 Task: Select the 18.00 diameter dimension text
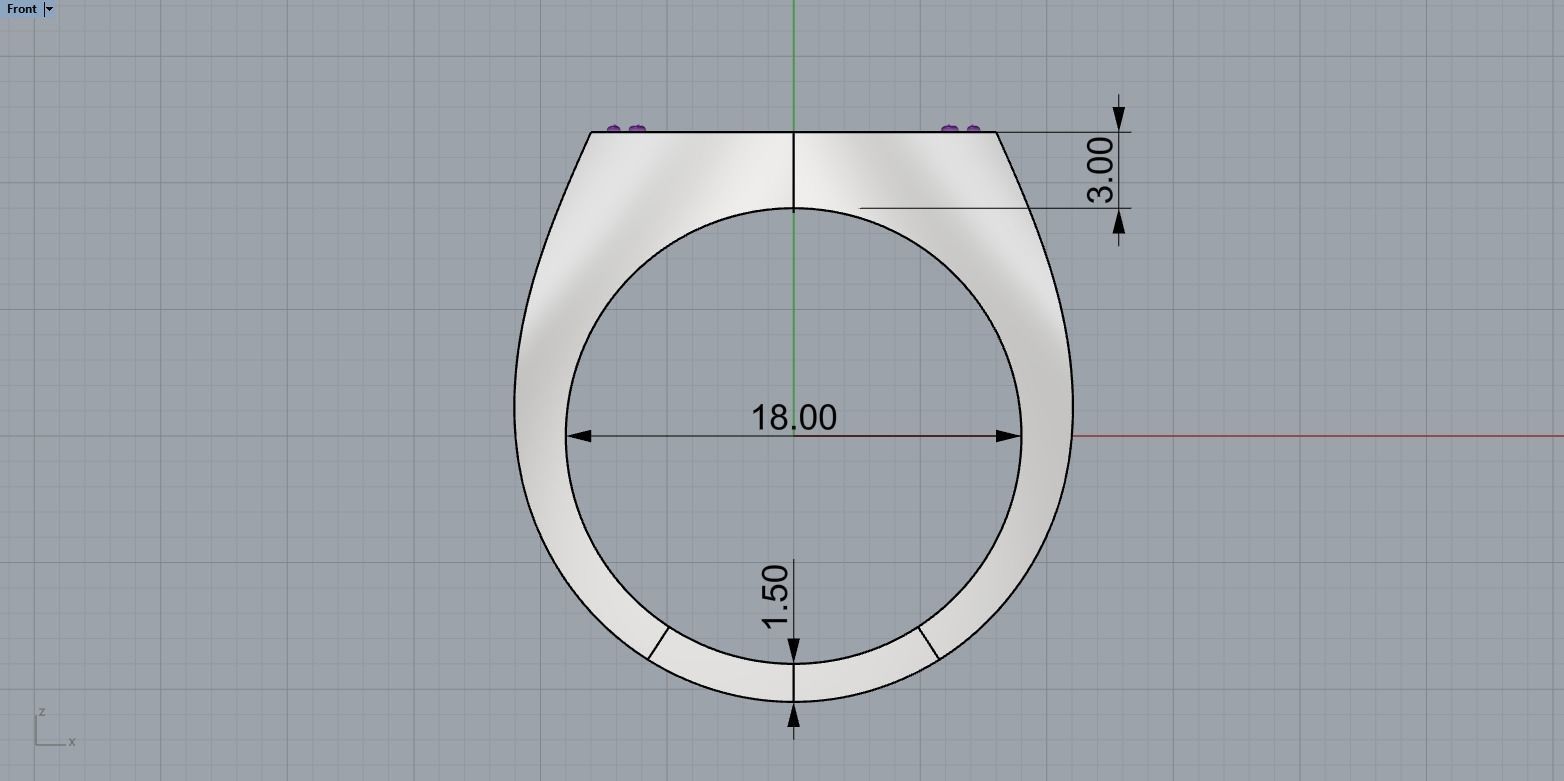tap(793, 417)
